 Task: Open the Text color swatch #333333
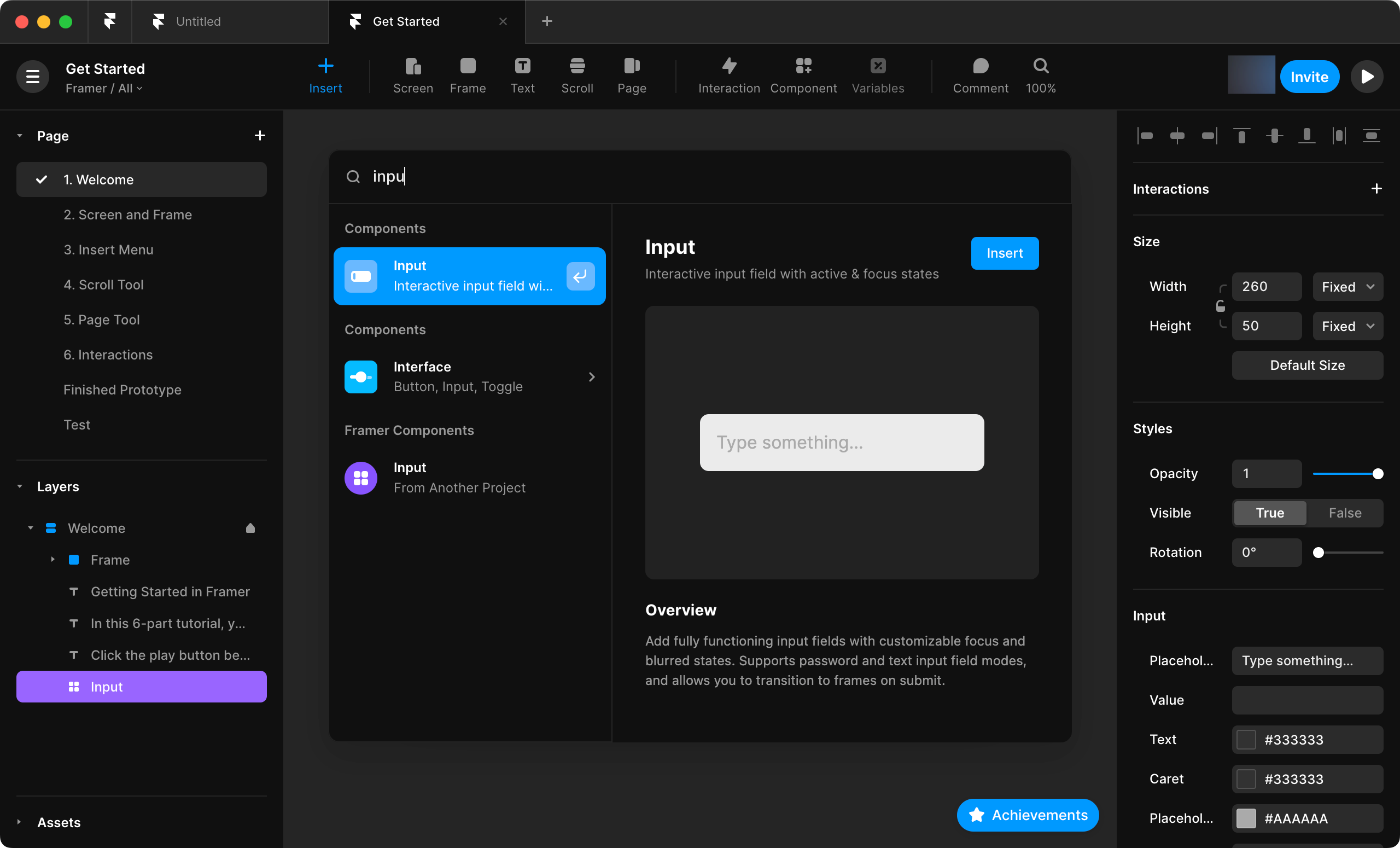tap(1246, 740)
